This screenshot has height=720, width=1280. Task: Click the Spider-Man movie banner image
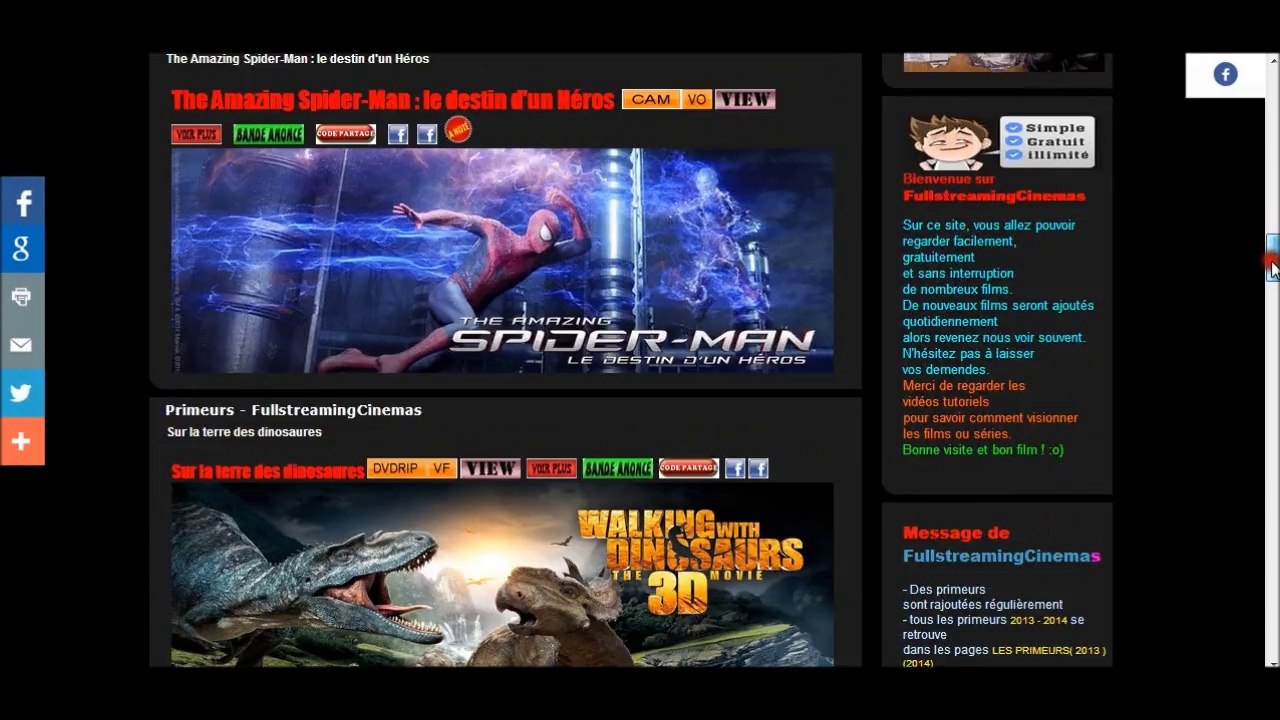pyautogui.click(x=502, y=260)
